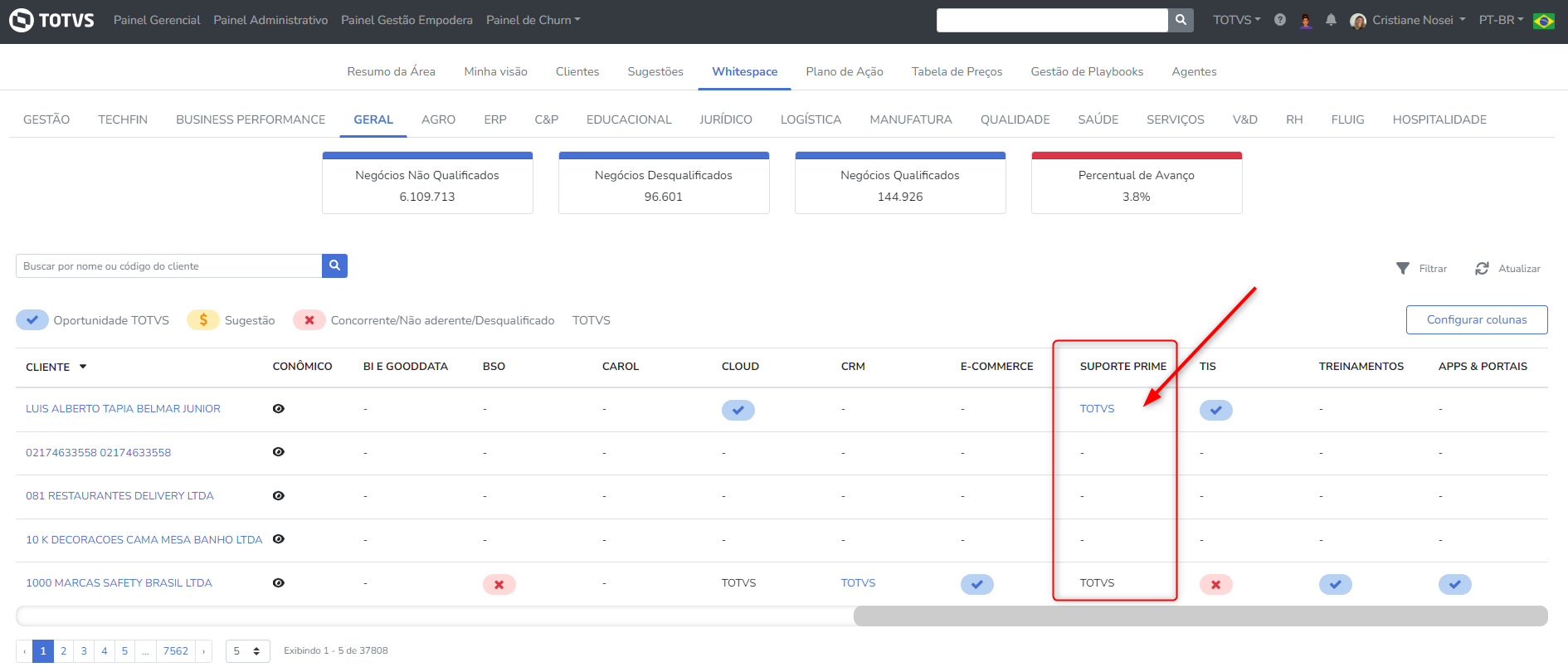The image size is (1568, 672).
Task: Go to page 5 of results
Action: 124,651
